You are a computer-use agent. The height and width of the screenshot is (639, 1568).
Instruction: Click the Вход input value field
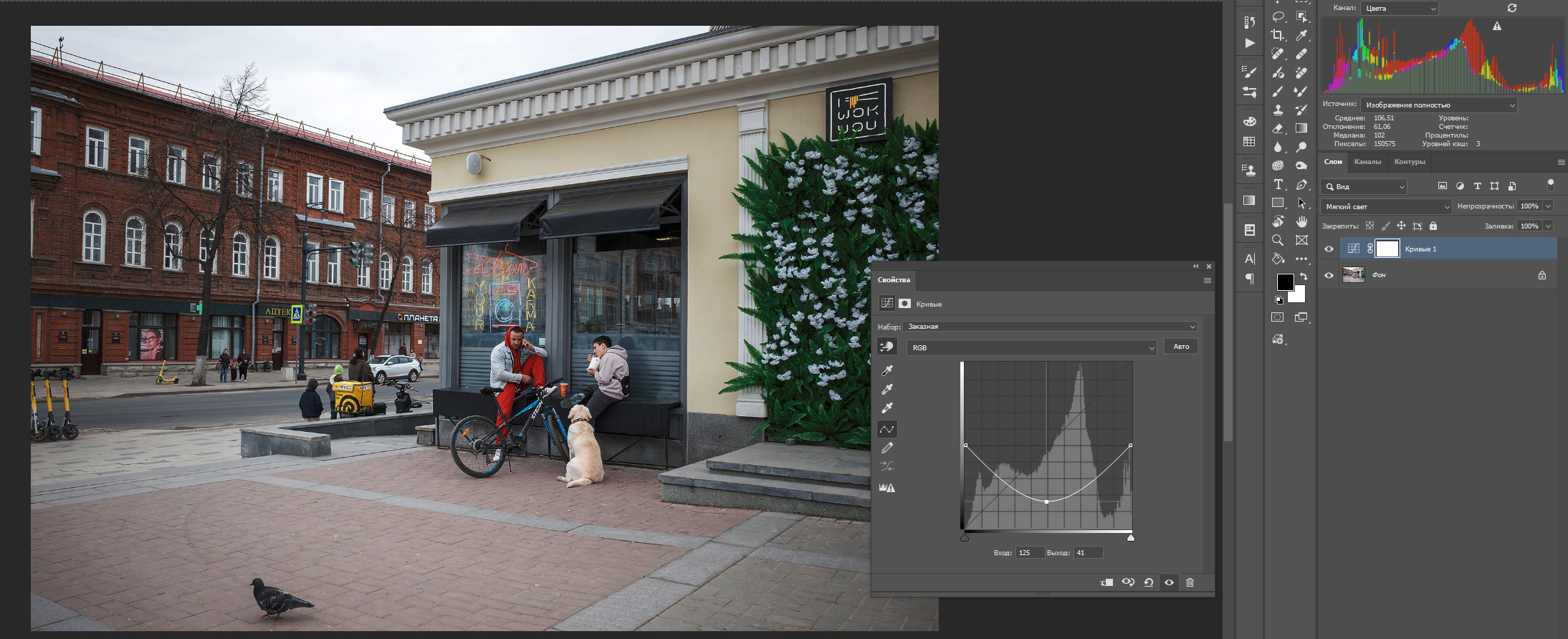(1029, 553)
